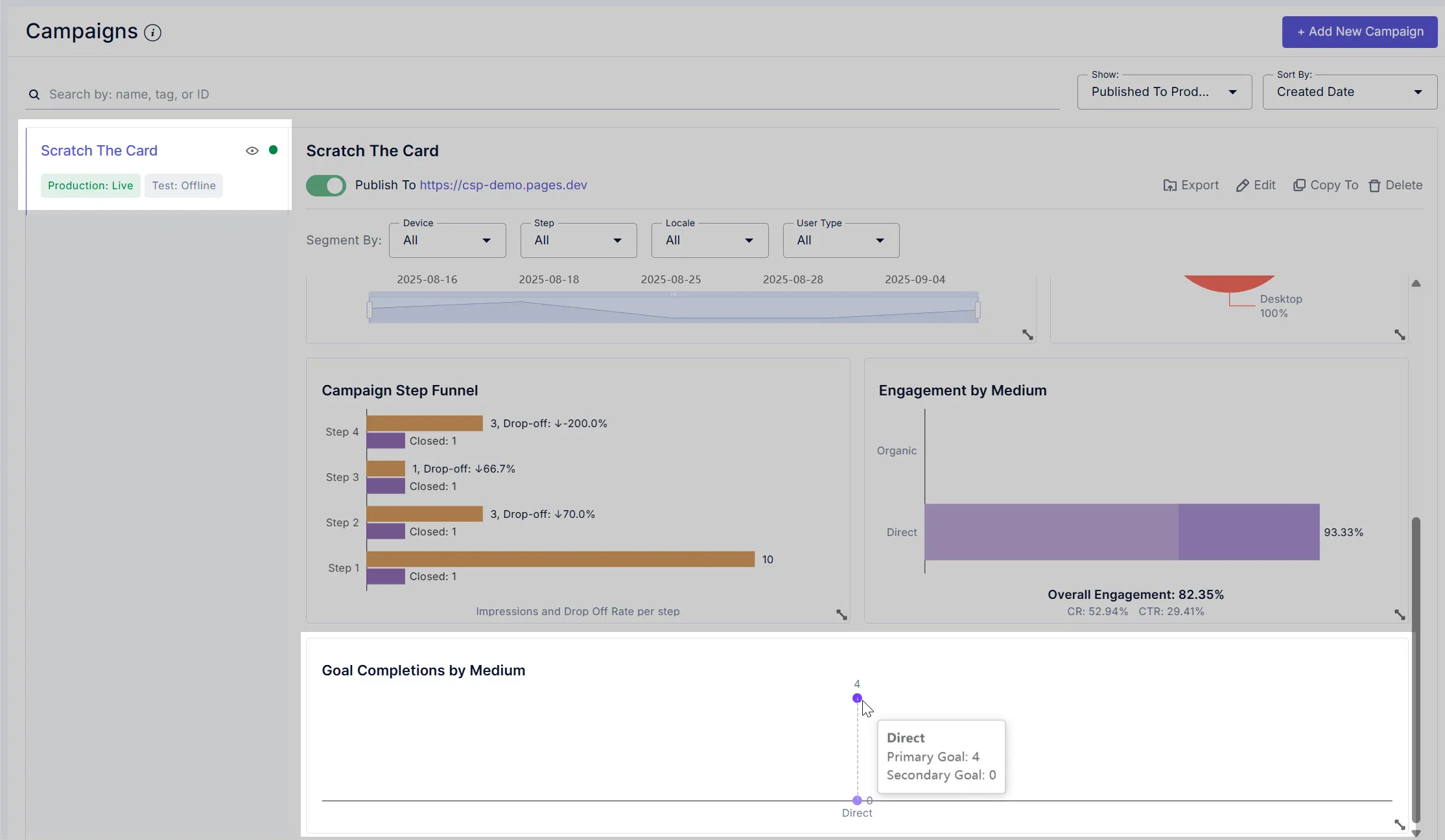The image size is (1445, 840).
Task: Click the Export icon button
Action: 1169,185
